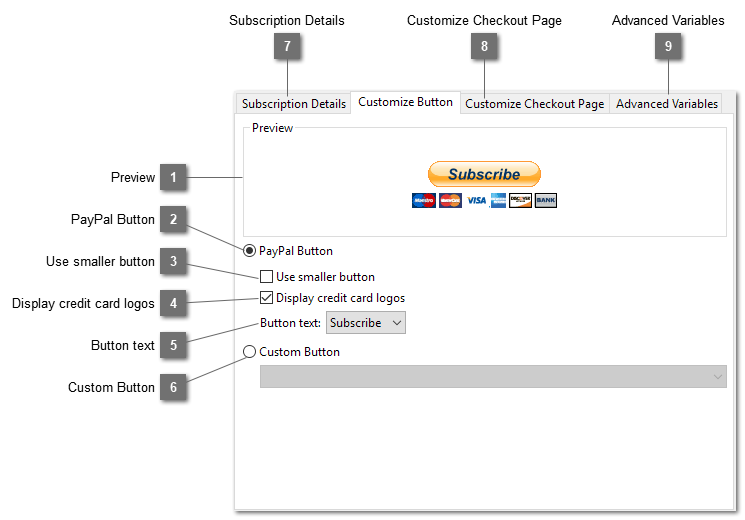745x520 pixels.
Task: Click the Preview group box title
Action: coord(272,128)
